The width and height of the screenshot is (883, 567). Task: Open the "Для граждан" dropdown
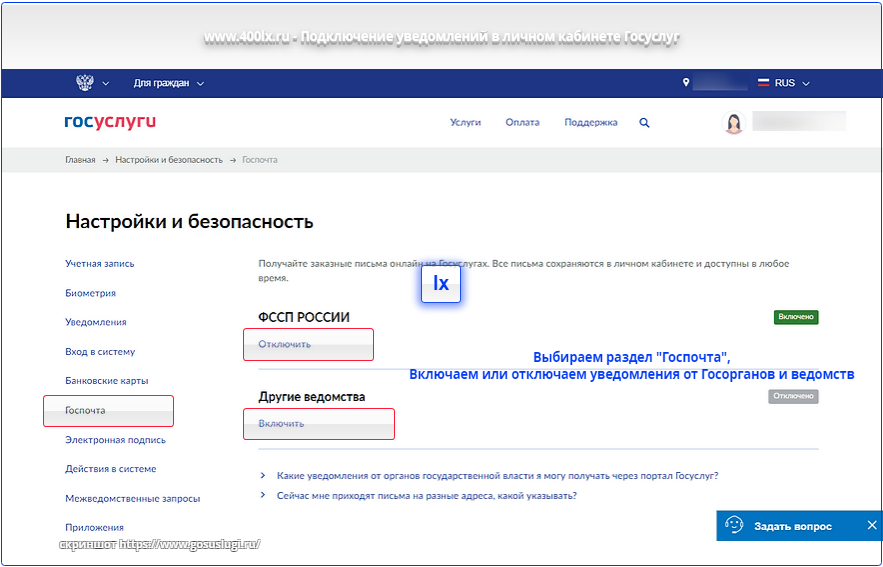[x=169, y=83]
